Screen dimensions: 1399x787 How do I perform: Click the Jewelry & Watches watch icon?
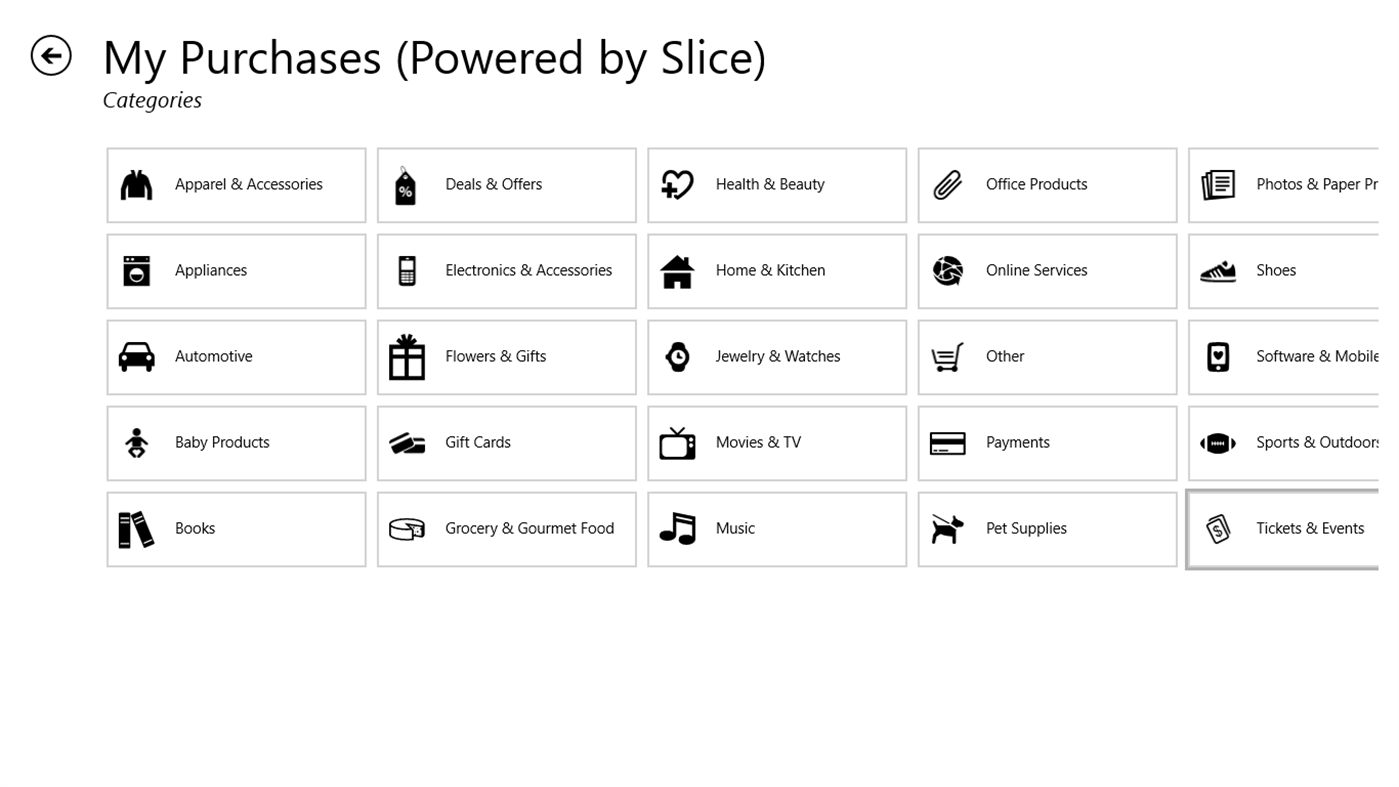(x=677, y=356)
